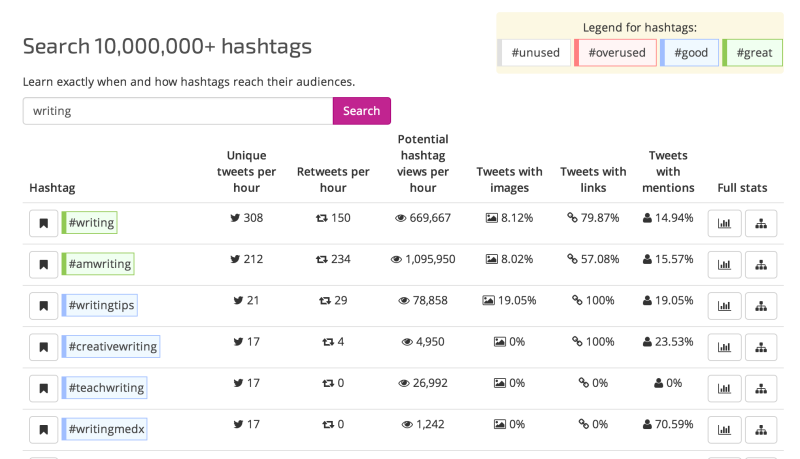
Task: View bar chart stats for #amwriting
Action: pos(723,264)
